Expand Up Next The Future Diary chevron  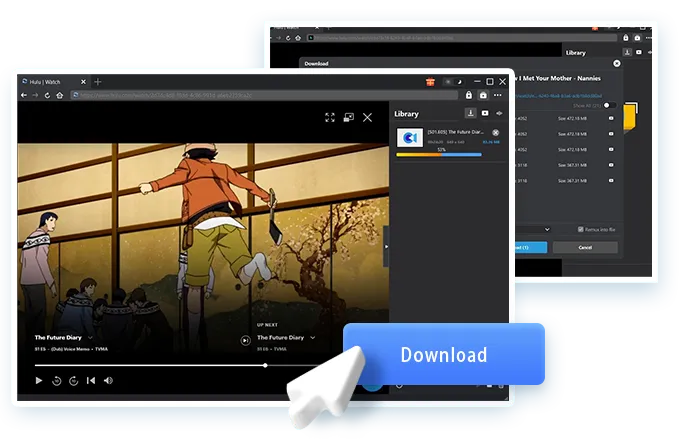[x=312, y=337]
